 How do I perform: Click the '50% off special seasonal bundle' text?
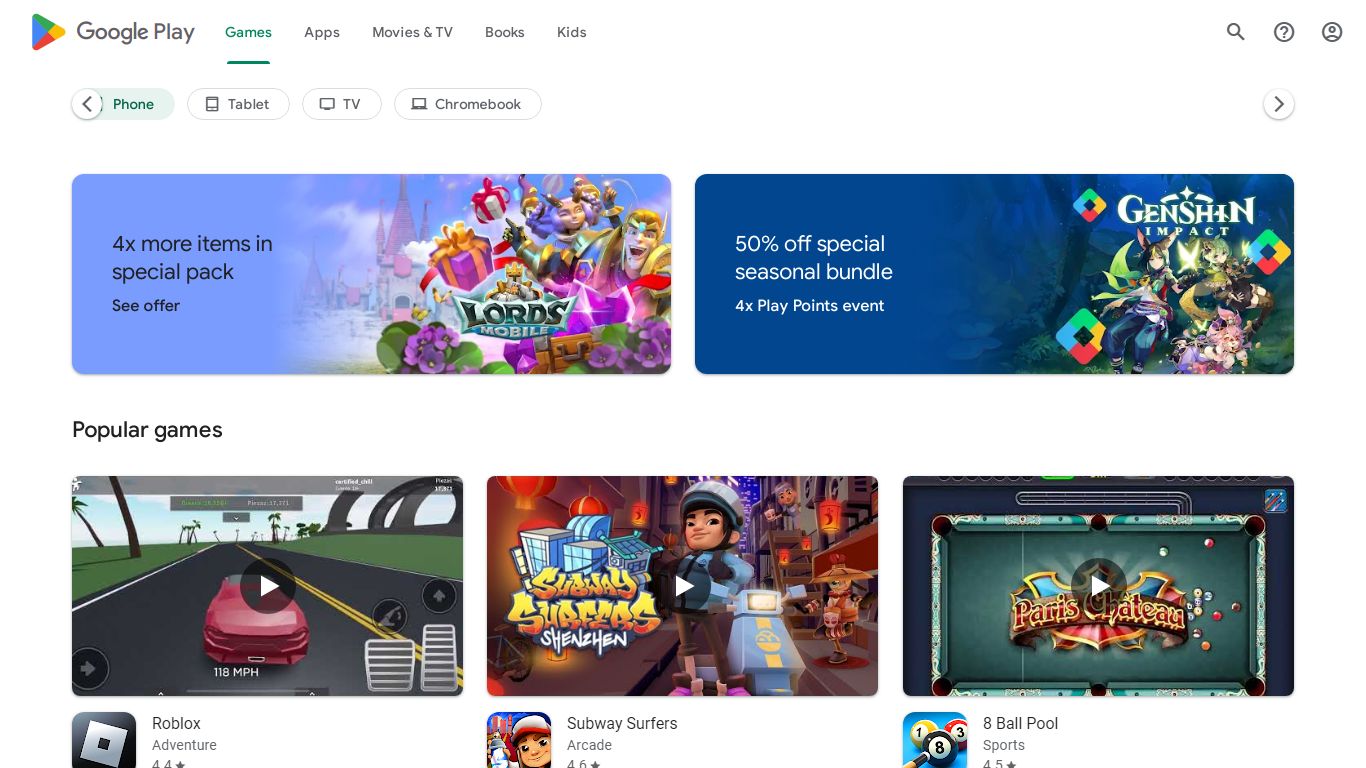pyautogui.click(x=814, y=258)
